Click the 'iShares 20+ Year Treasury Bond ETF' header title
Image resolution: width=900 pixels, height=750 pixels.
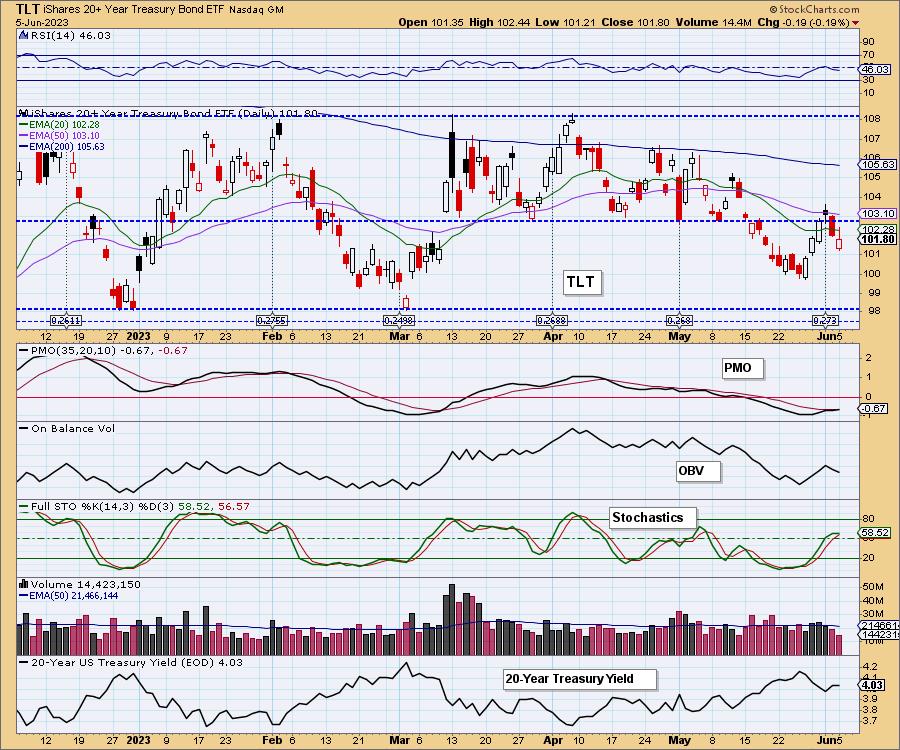(134, 10)
